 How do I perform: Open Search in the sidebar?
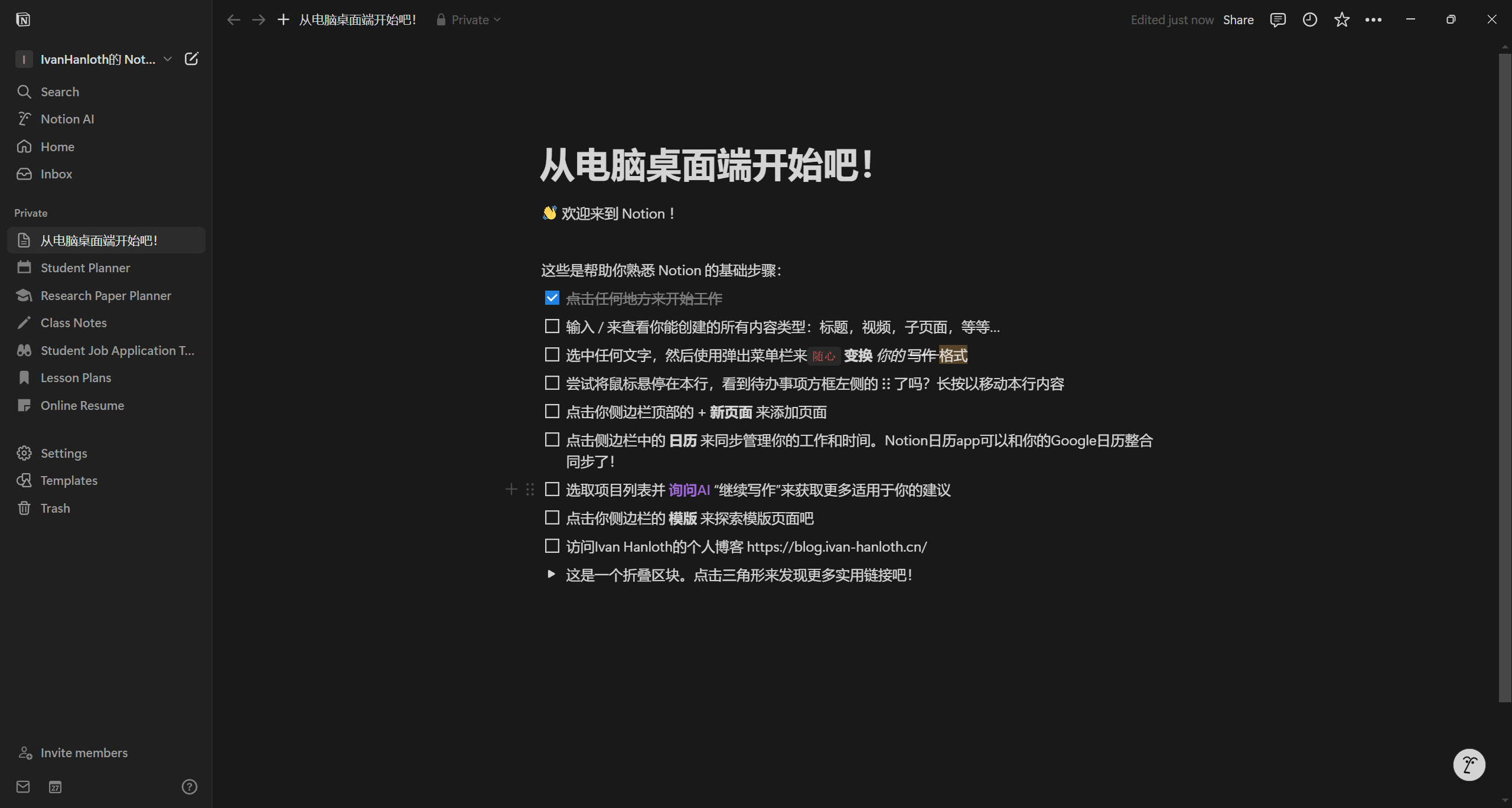click(106, 92)
